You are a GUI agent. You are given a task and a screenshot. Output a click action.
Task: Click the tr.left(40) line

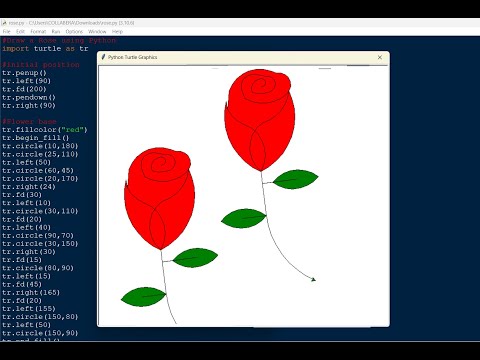(26, 227)
